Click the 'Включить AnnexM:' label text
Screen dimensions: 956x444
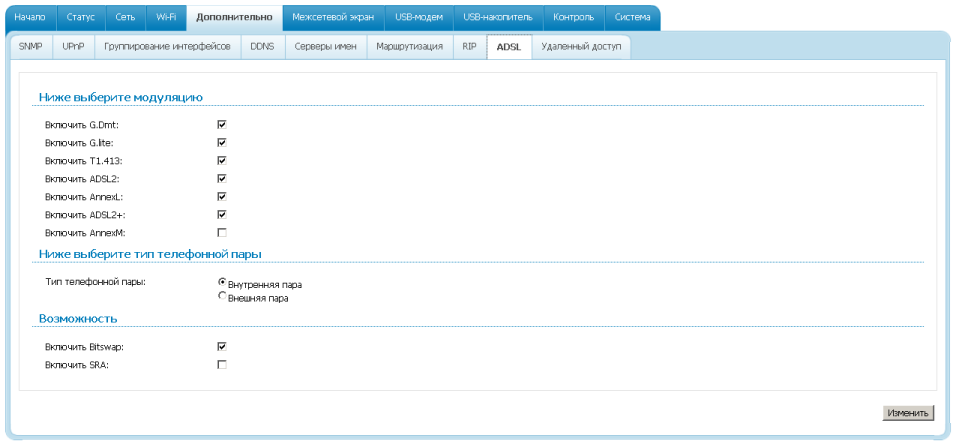tap(85, 233)
